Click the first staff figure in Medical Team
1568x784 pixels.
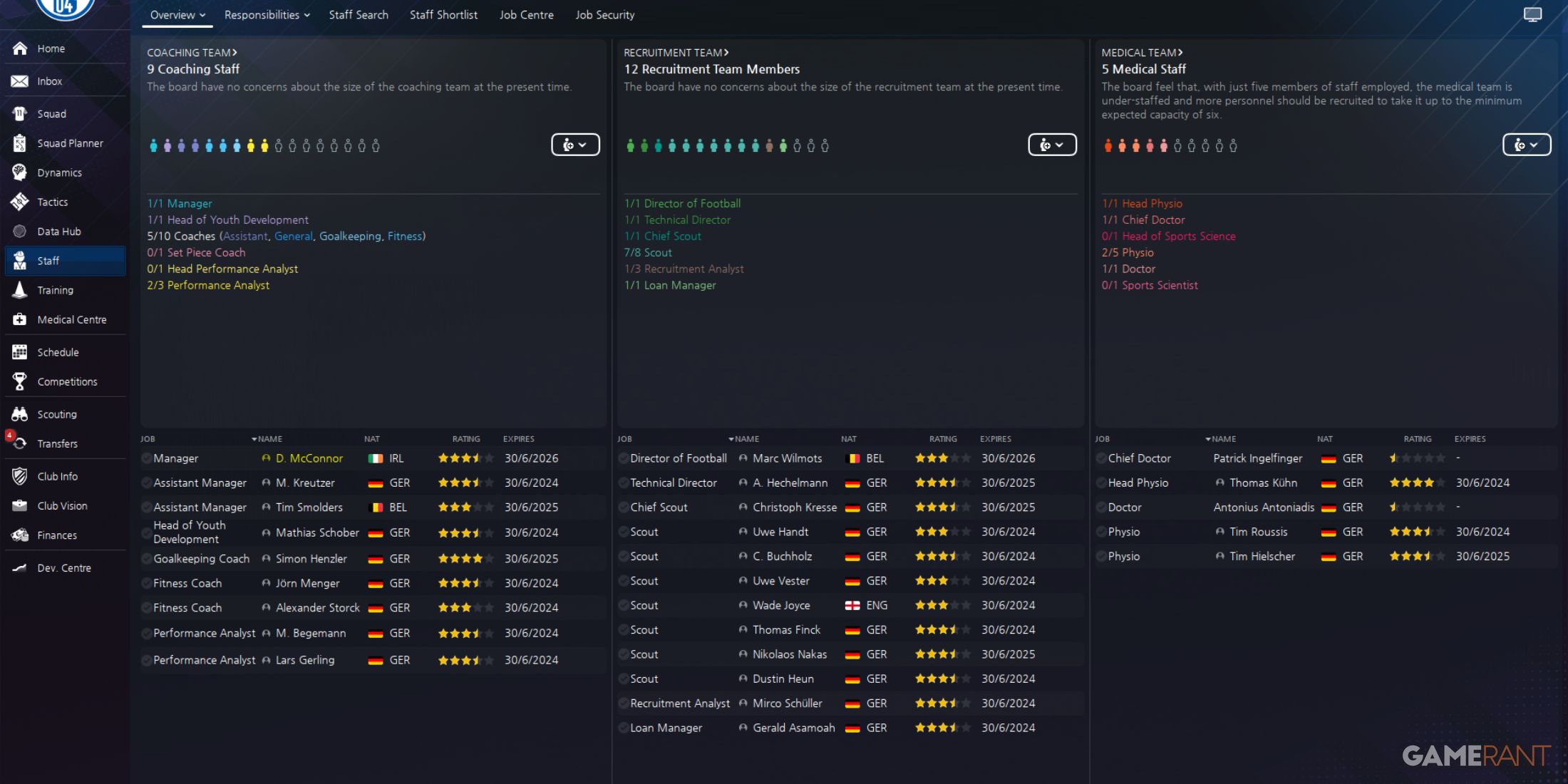pos(1108,145)
